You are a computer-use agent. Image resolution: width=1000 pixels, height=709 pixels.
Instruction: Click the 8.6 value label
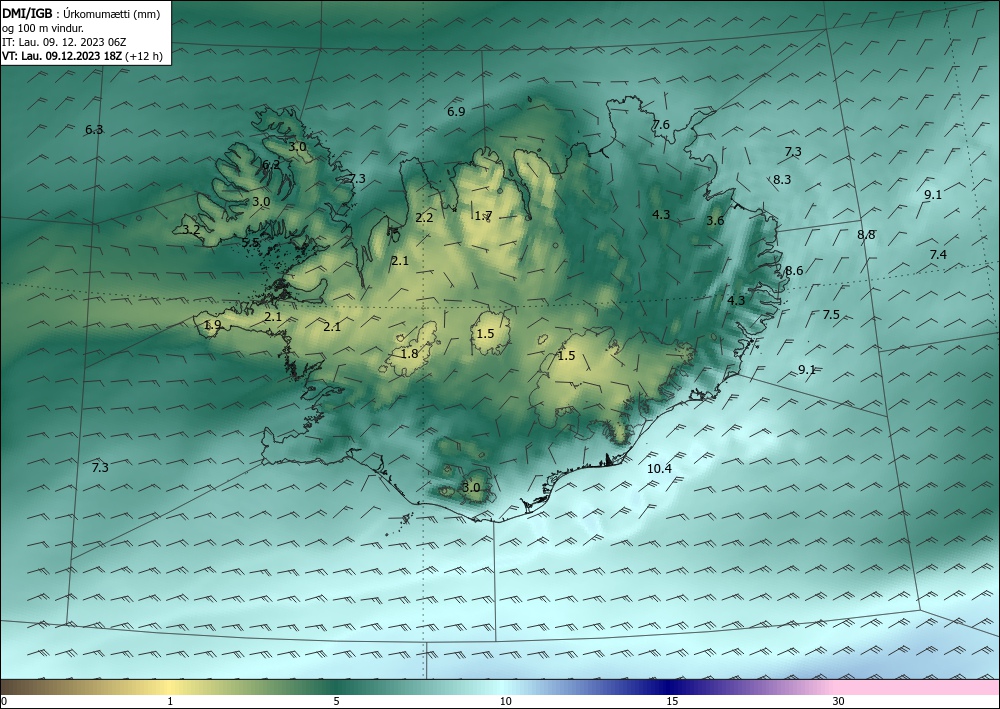794,271
